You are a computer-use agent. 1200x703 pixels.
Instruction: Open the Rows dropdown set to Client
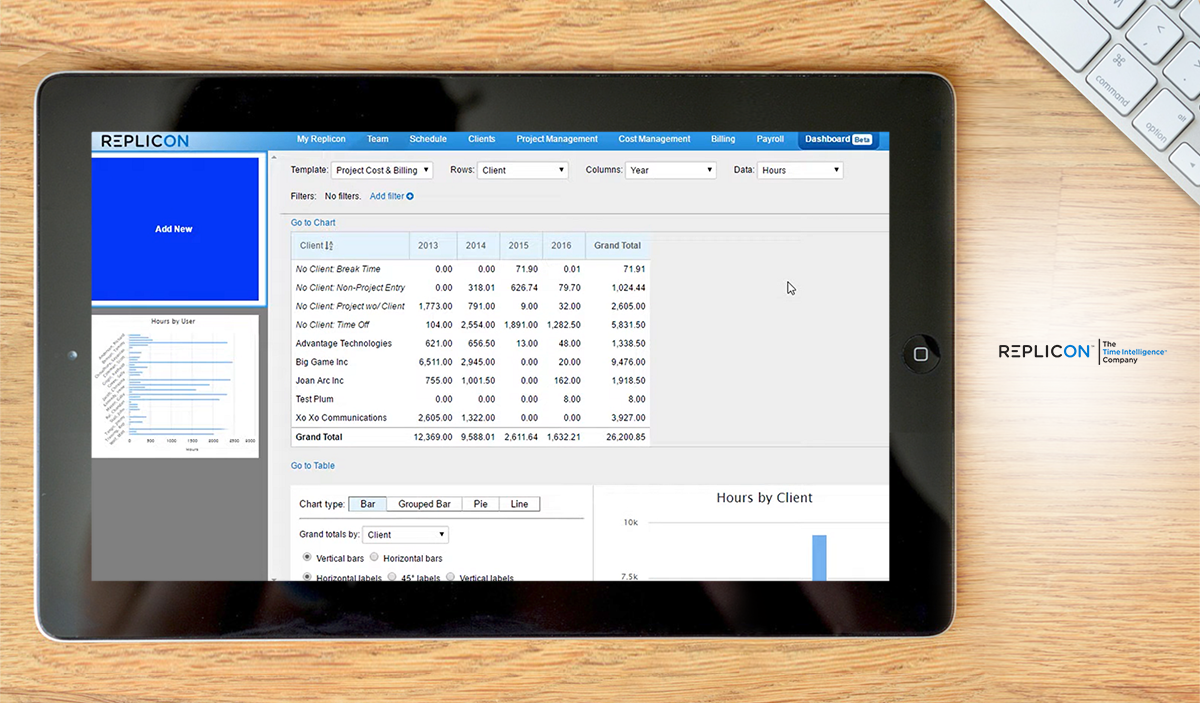click(x=522, y=170)
